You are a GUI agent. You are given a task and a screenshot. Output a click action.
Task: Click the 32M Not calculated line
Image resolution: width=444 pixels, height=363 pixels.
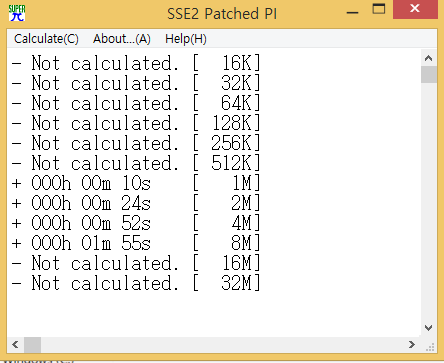tap(136, 283)
